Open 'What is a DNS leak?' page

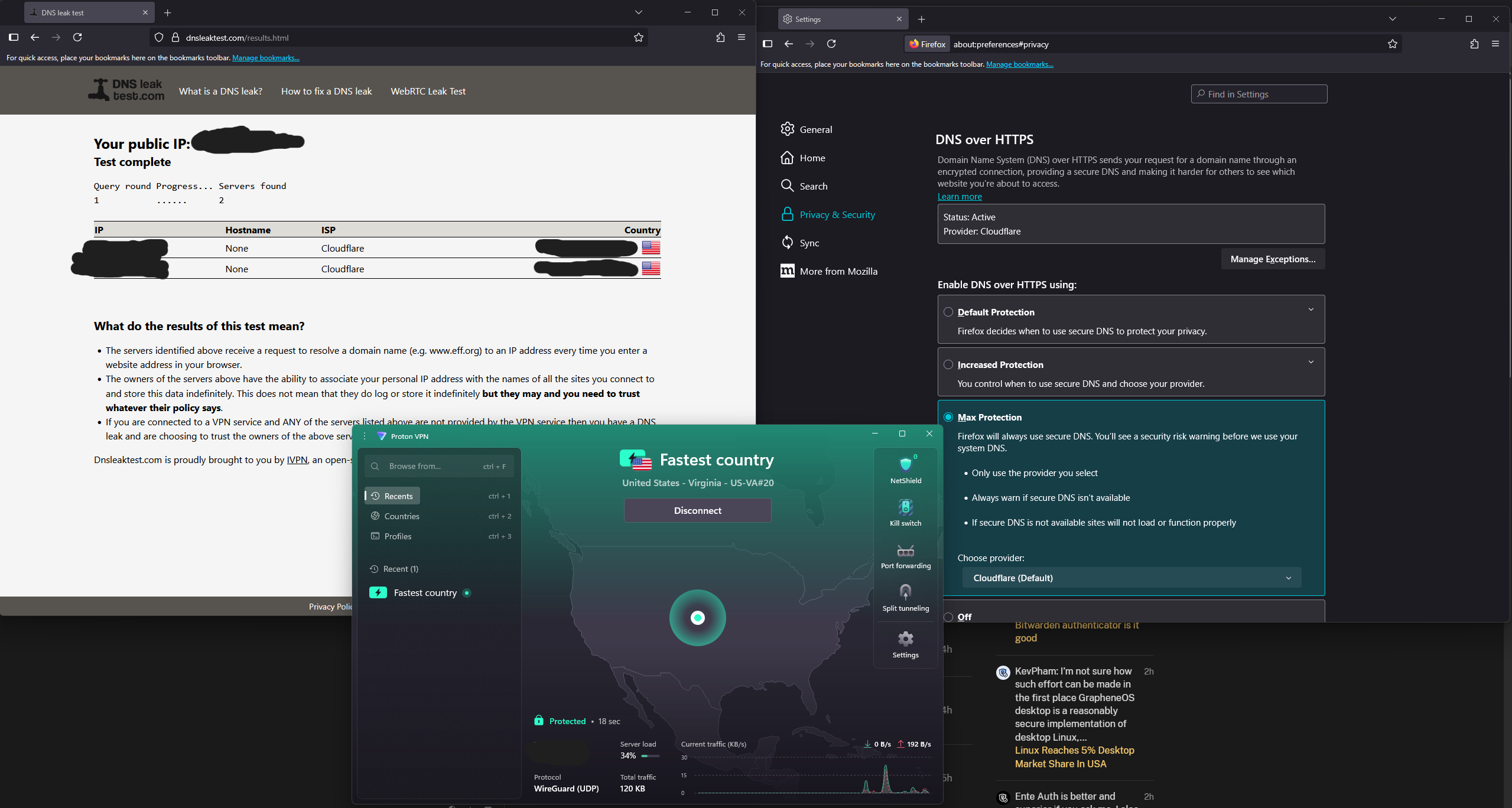click(220, 91)
